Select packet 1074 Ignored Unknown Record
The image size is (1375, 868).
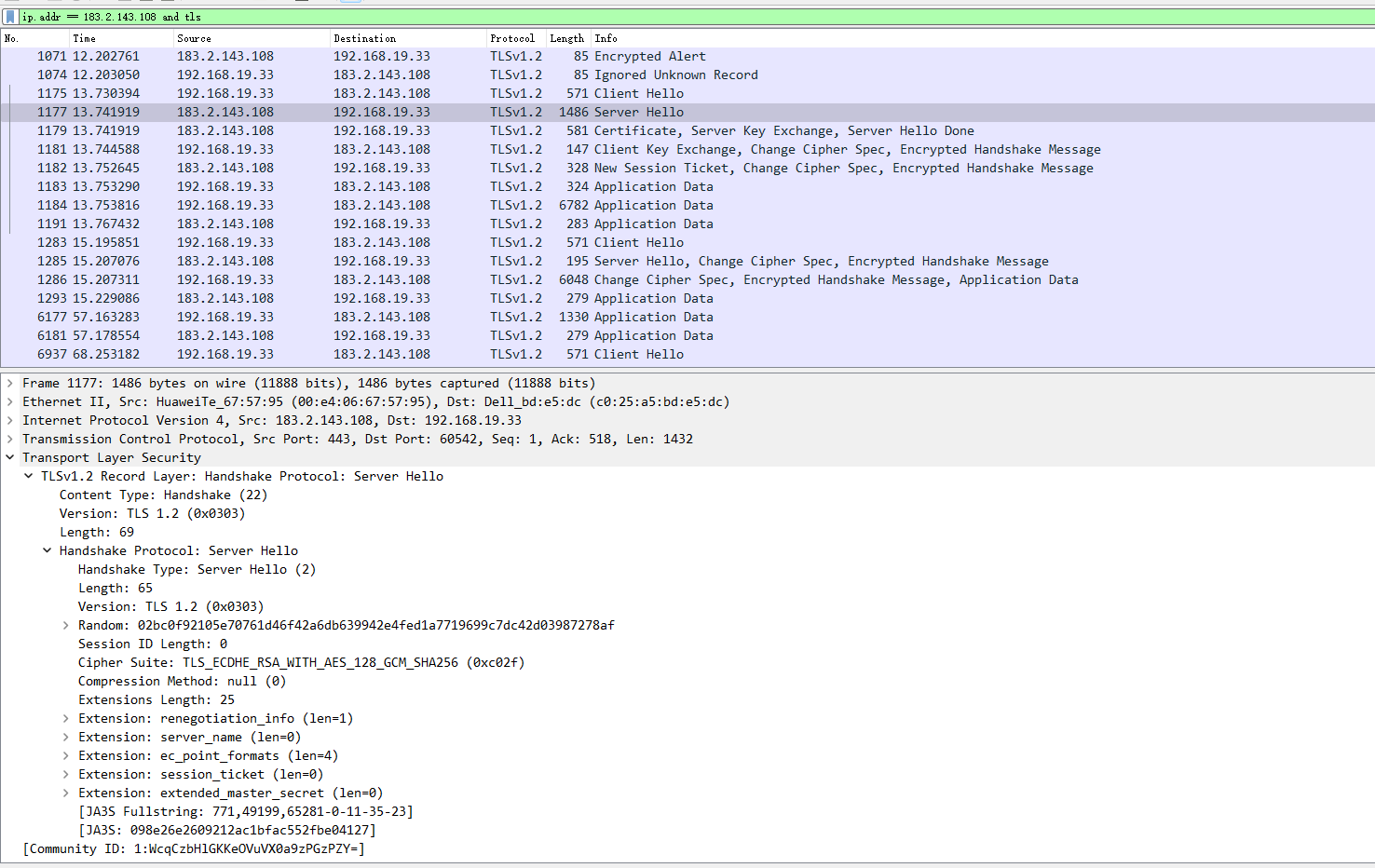tap(687, 75)
